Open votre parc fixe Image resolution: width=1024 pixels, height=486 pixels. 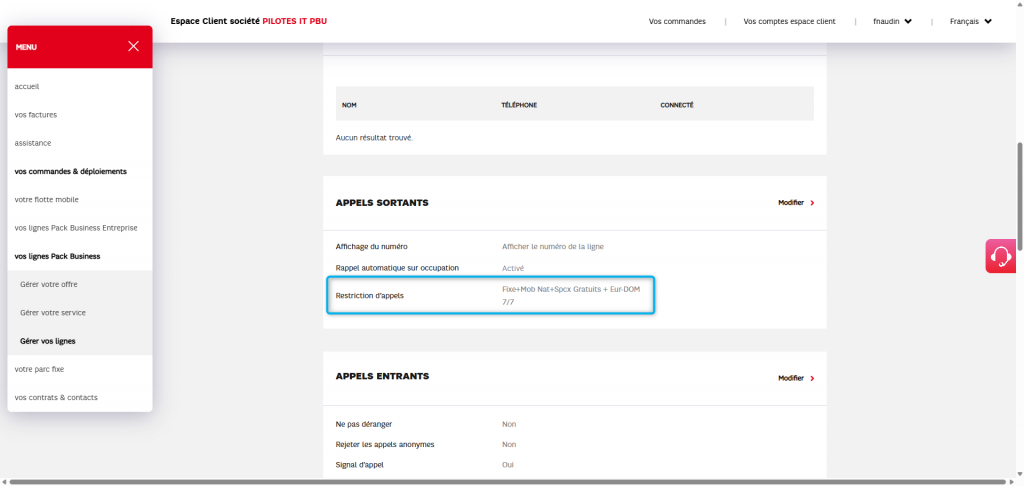(x=39, y=369)
